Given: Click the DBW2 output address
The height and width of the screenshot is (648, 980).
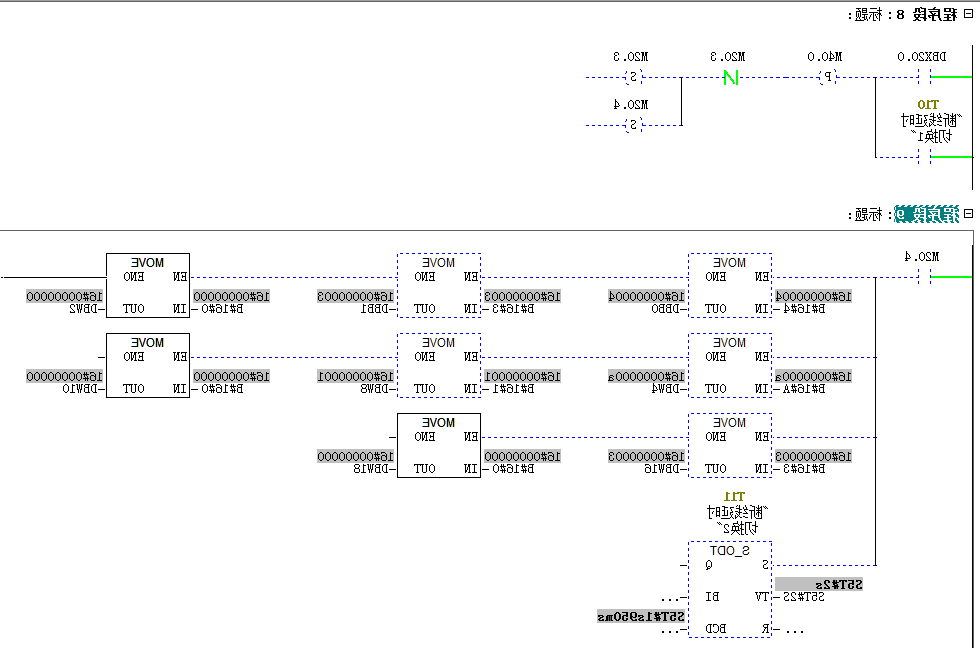Looking at the screenshot, I should pyautogui.click(x=82, y=309).
